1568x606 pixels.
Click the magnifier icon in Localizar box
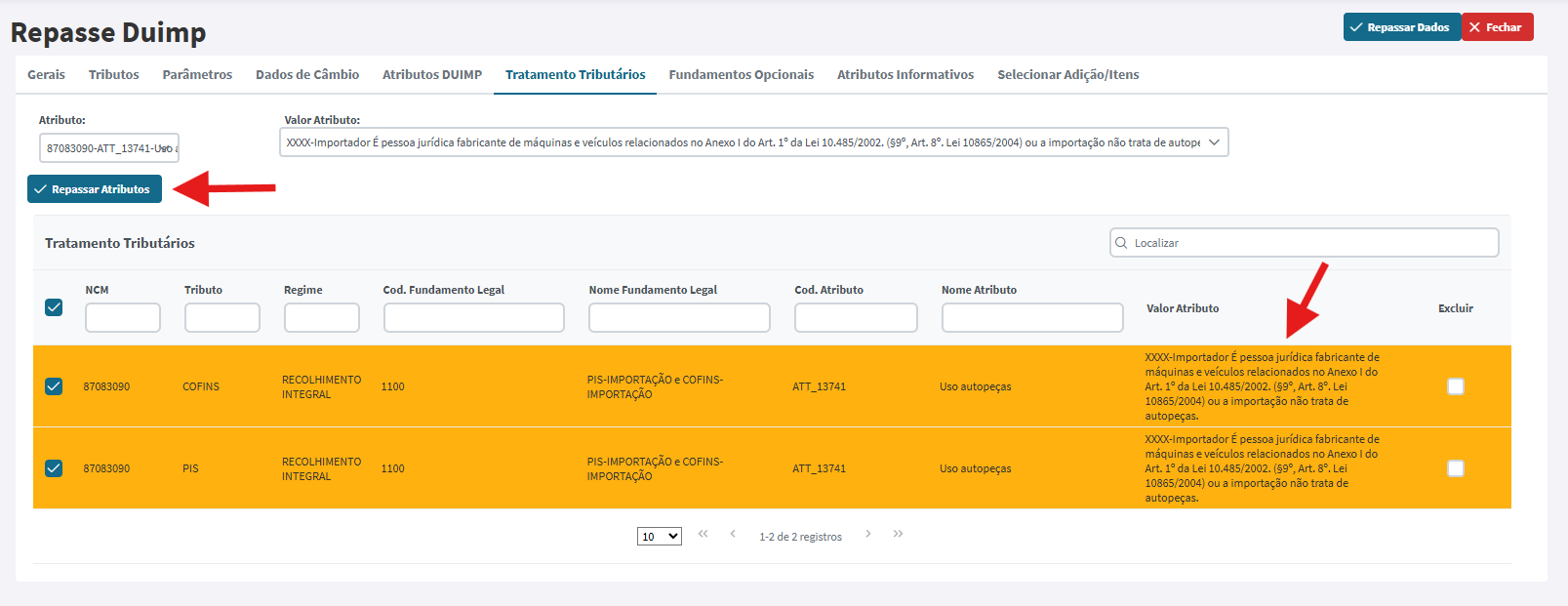[1121, 243]
